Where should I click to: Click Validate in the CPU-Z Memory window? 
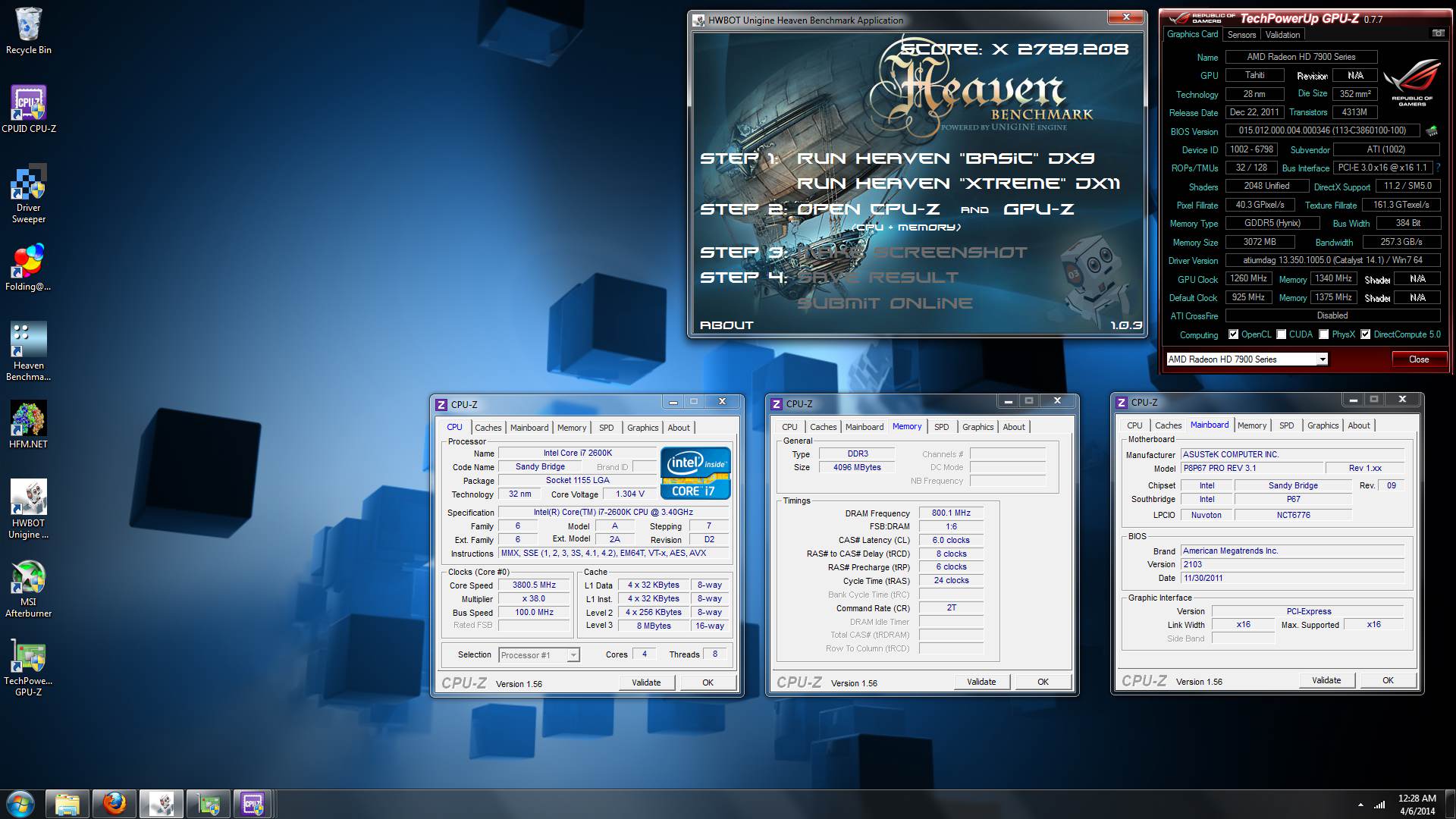click(981, 682)
